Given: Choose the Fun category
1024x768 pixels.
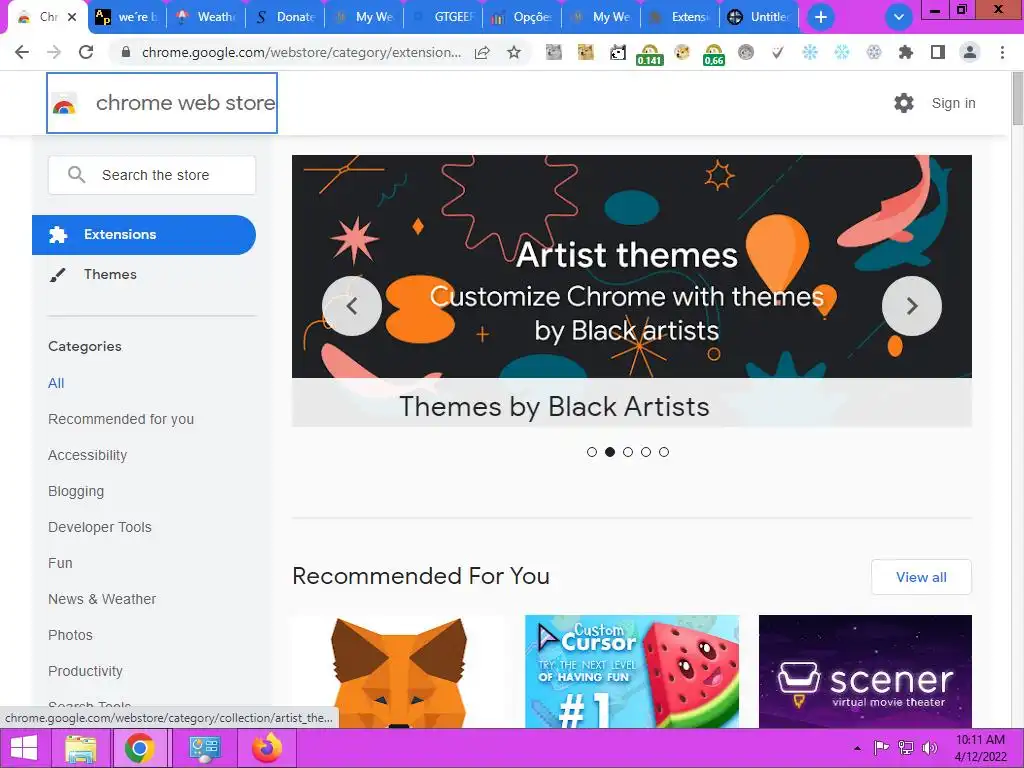Looking at the screenshot, I should pyautogui.click(x=60, y=563).
